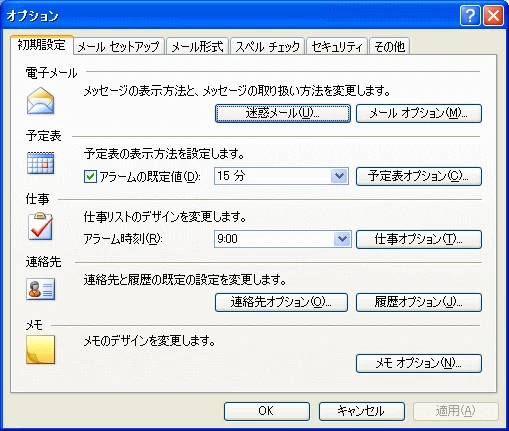This screenshot has width=509, height=431.
Task: Click the キャンセル button
Action: 362,411
